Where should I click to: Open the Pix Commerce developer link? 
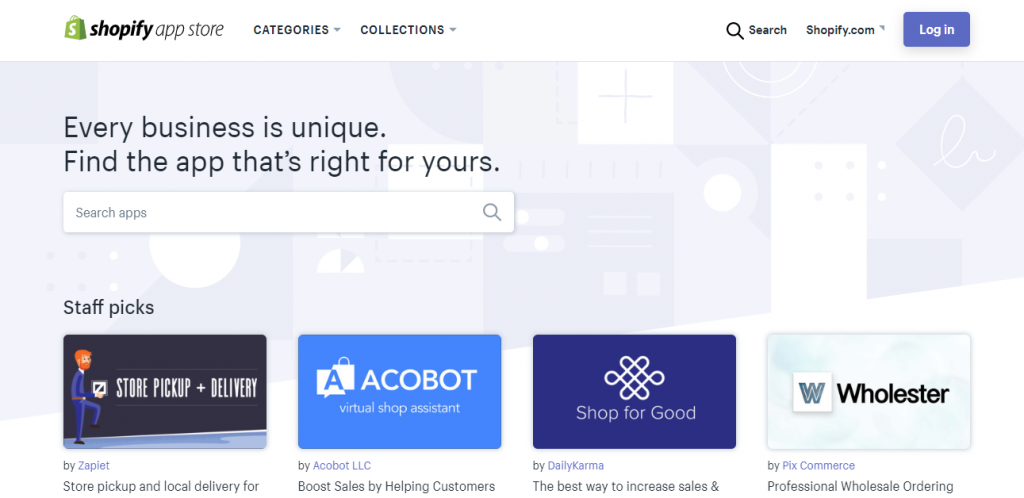(x=818, y=465)
